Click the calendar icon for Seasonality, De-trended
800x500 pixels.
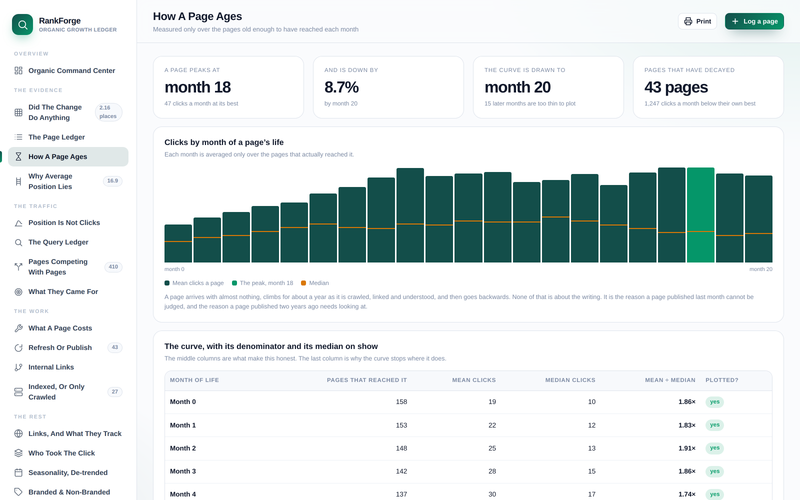[18, 473]
